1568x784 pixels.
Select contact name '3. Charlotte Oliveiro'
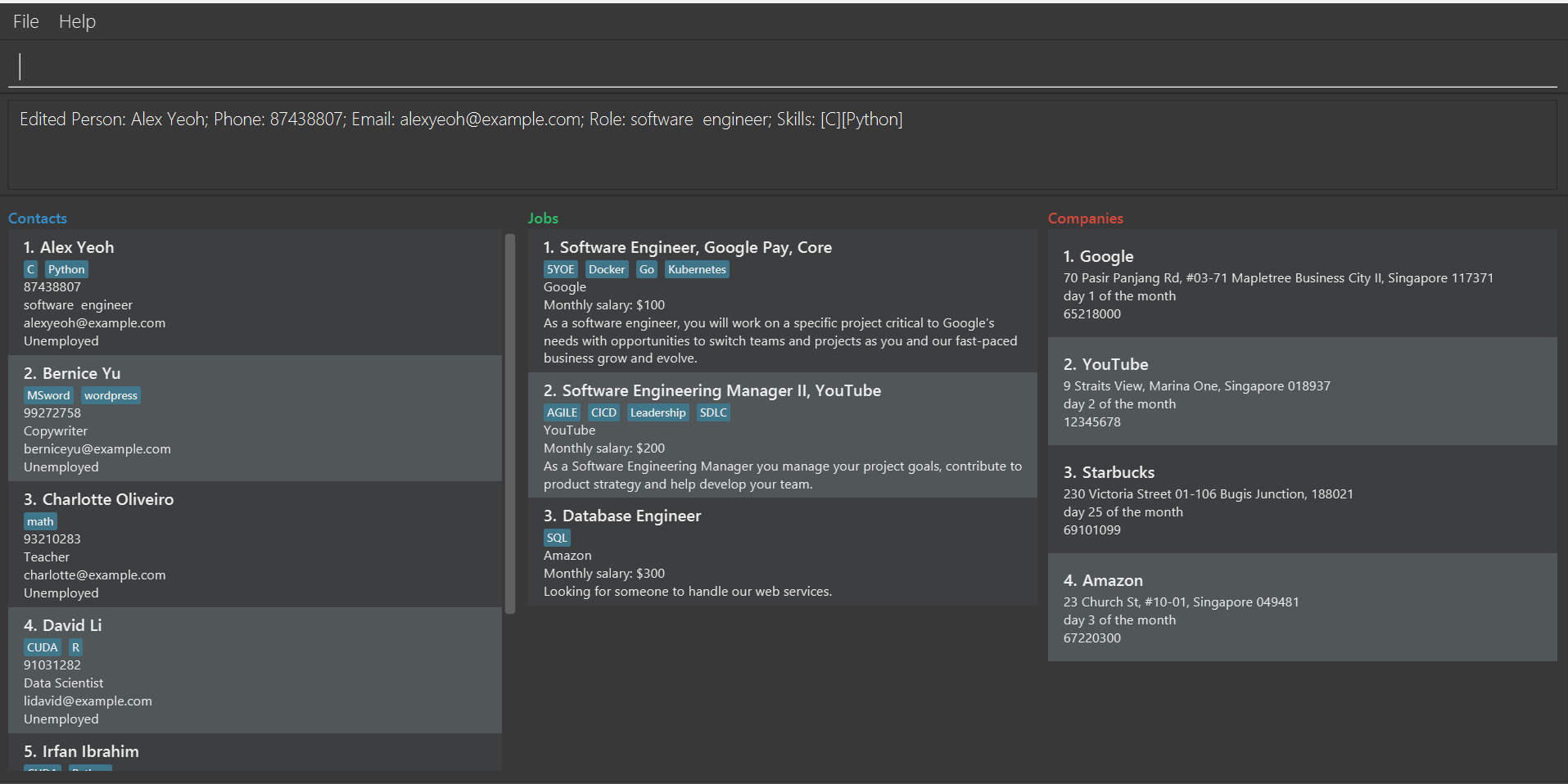[x=98, y=499]
